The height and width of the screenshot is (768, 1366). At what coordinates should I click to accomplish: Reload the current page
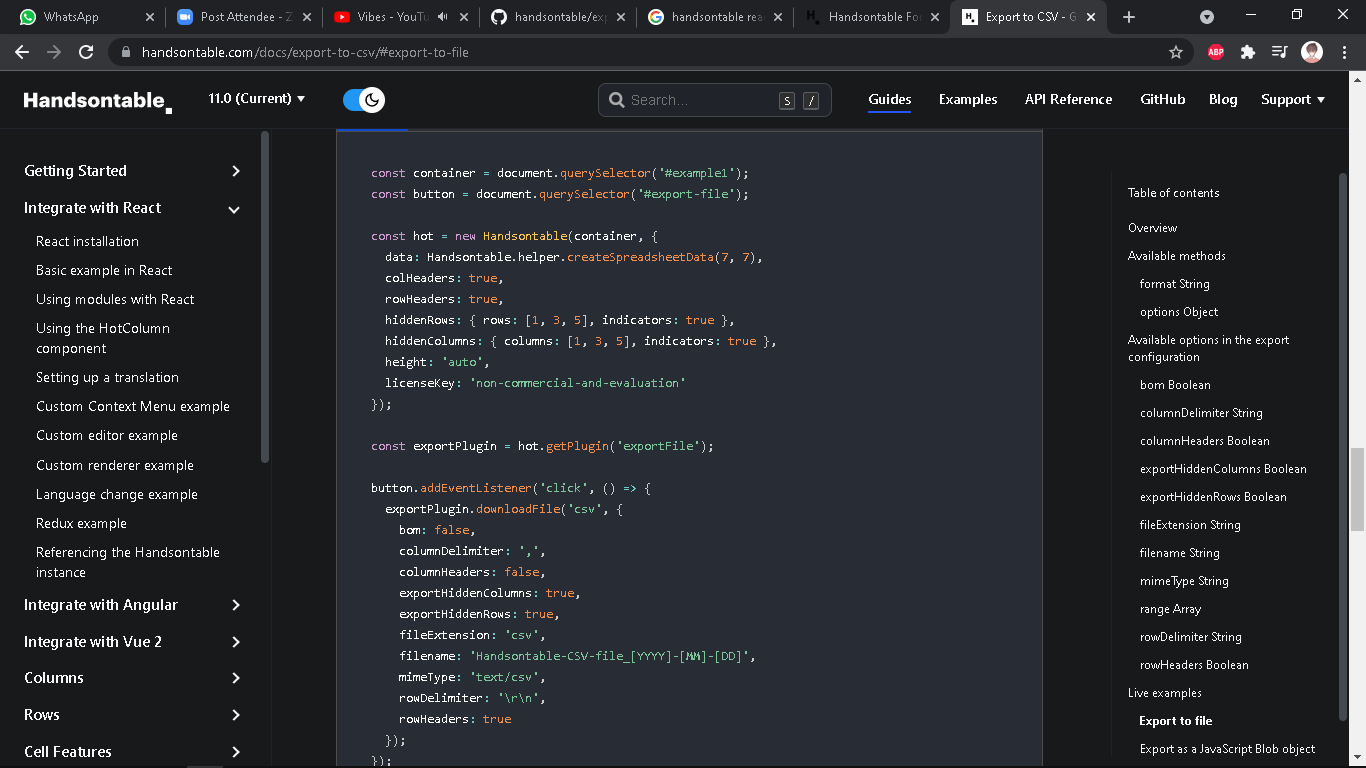[x=86, y=52]
